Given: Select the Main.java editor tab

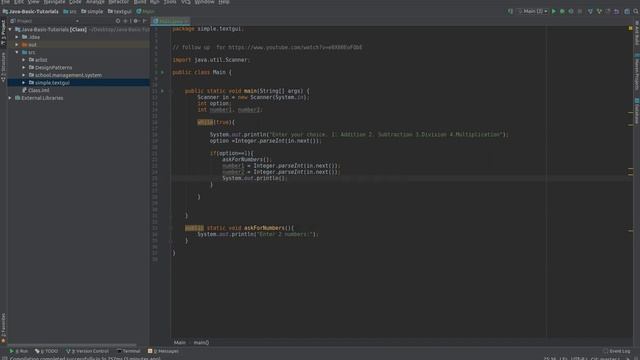Looking at the screenshot, I should click(x=171, y=21).
